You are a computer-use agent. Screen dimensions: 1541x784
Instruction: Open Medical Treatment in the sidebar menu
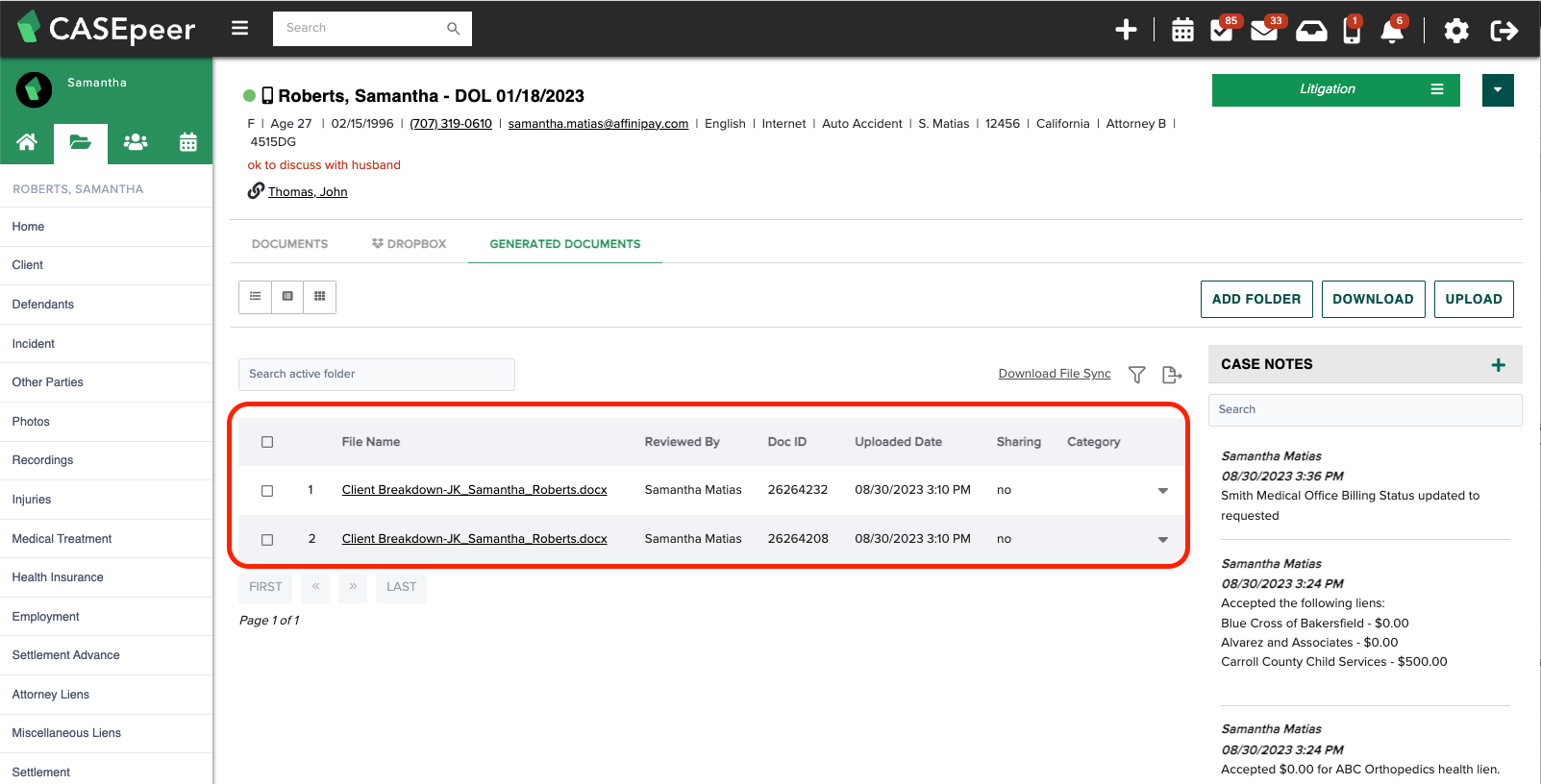(106, 539)
